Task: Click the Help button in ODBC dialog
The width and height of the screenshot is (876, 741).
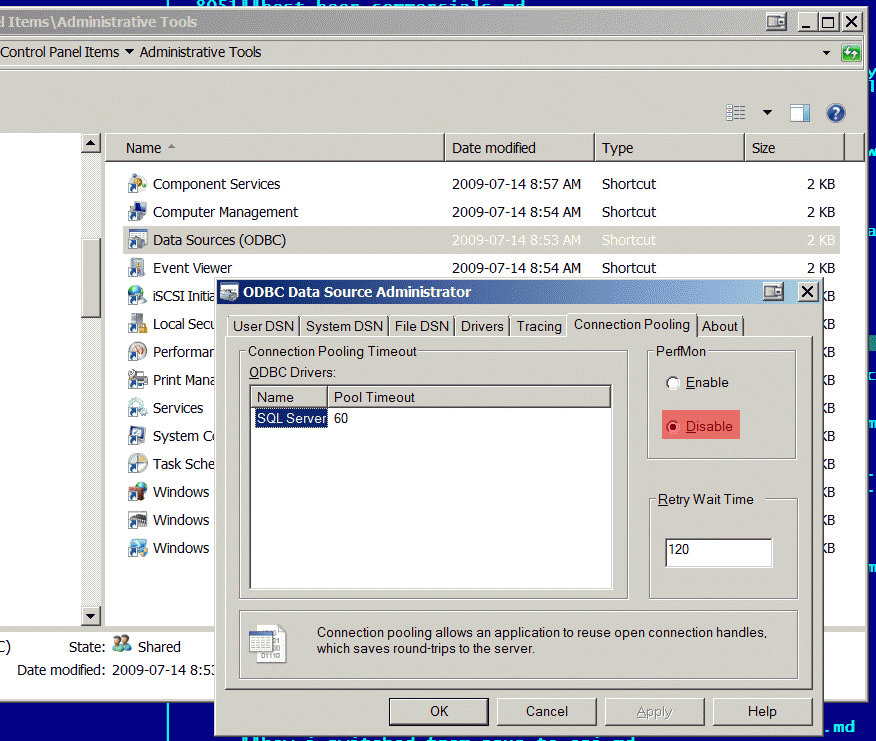Action: (x=762, y=711)
